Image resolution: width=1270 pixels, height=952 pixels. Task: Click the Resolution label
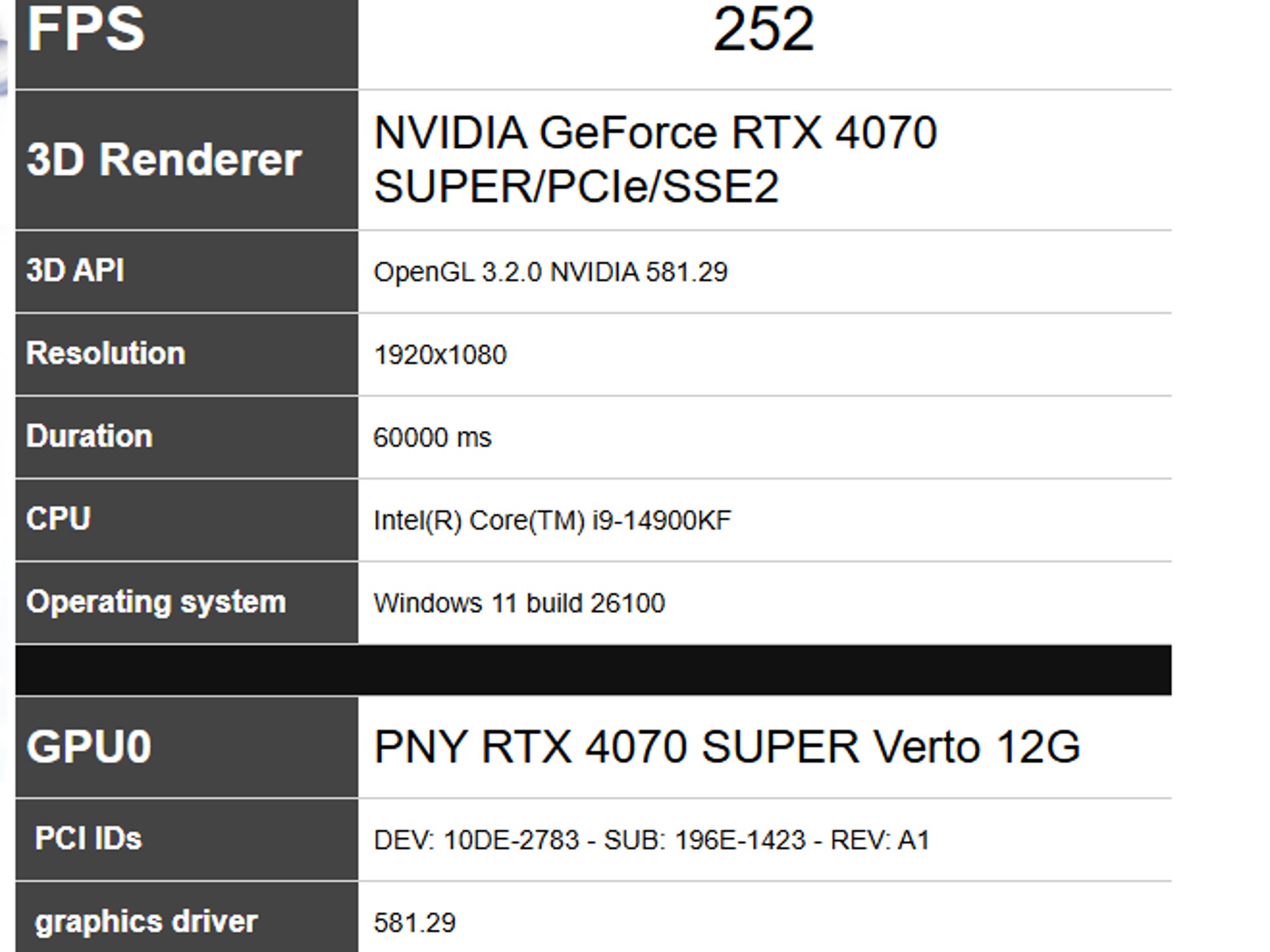click(105, 353)
